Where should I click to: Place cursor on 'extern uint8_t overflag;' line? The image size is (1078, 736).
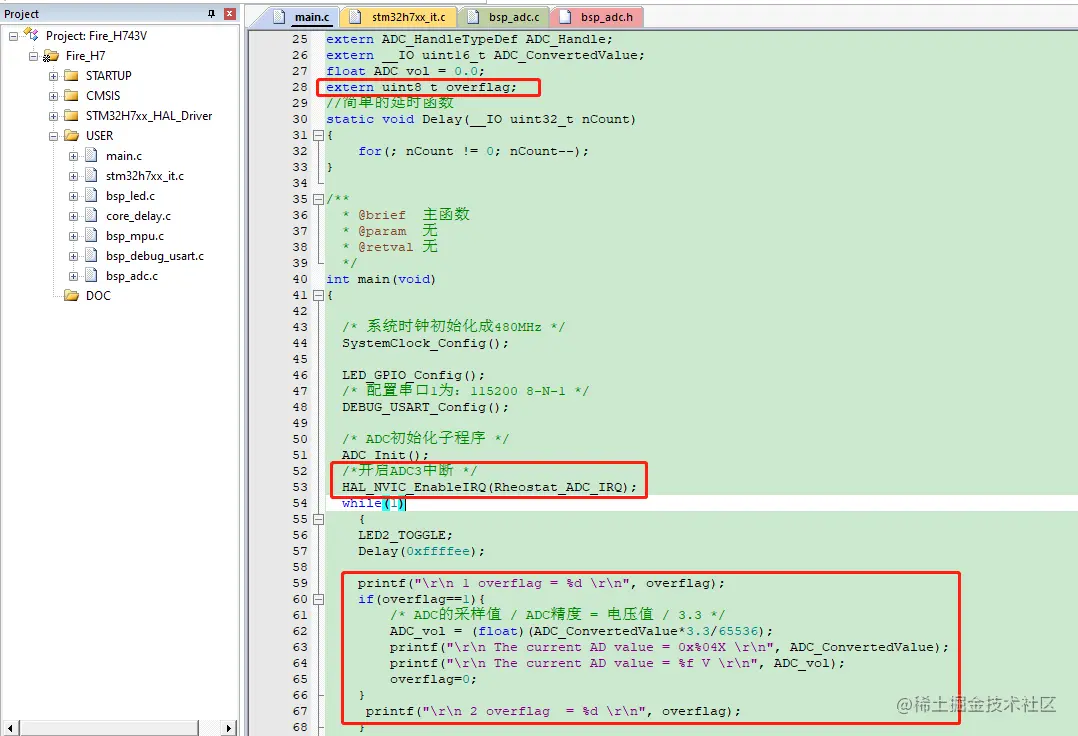(x=421, y=87)
